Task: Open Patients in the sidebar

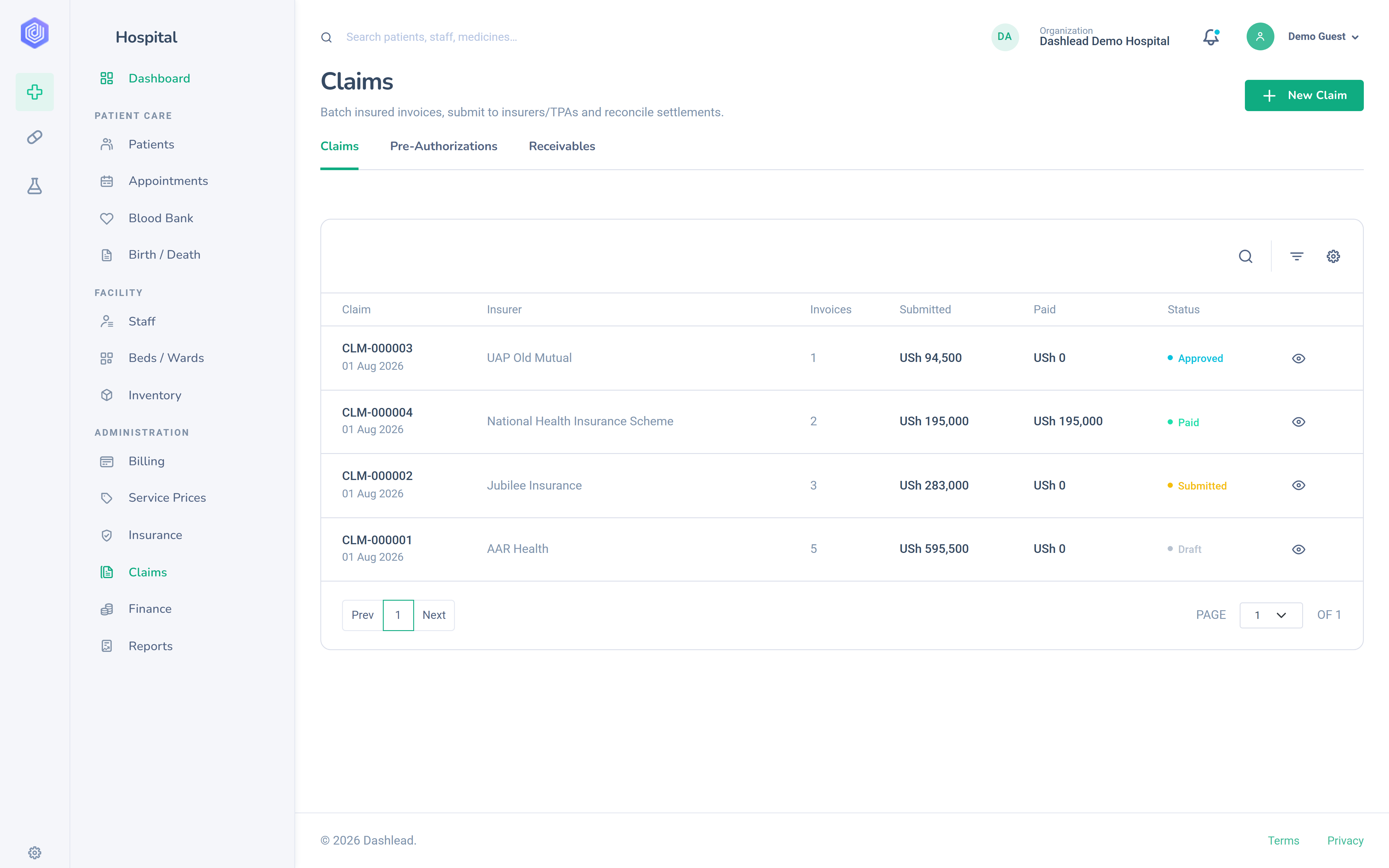Action: click(151, 144)
